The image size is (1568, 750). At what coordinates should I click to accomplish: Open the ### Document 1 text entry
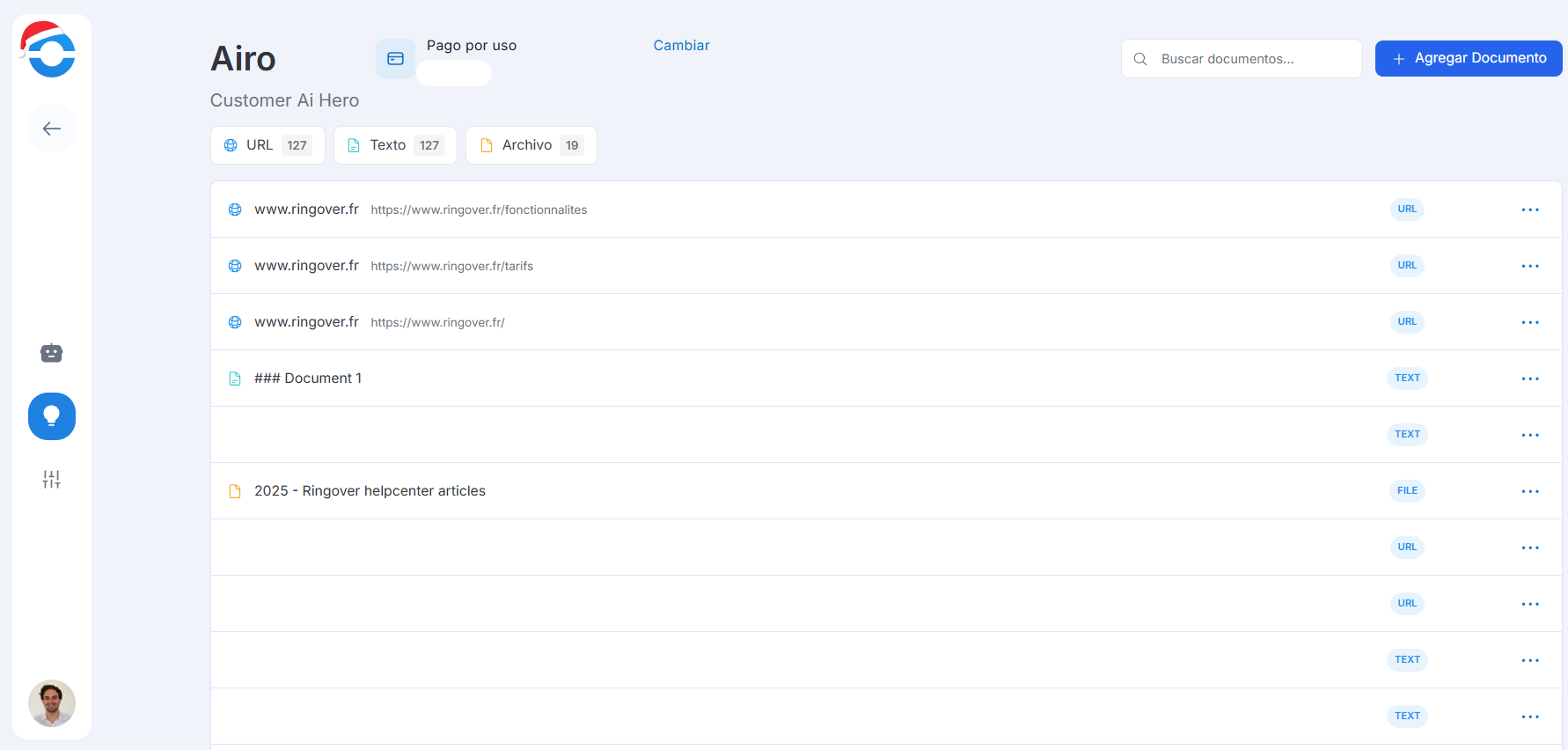point(308,379)
